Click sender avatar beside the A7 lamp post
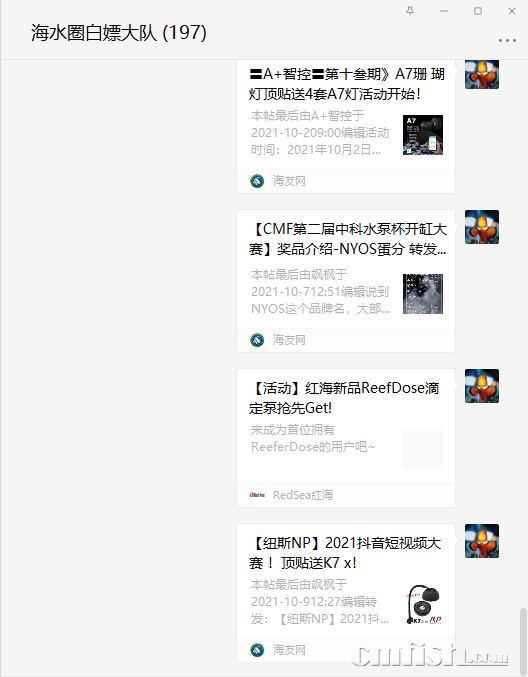 pos(482,74)
